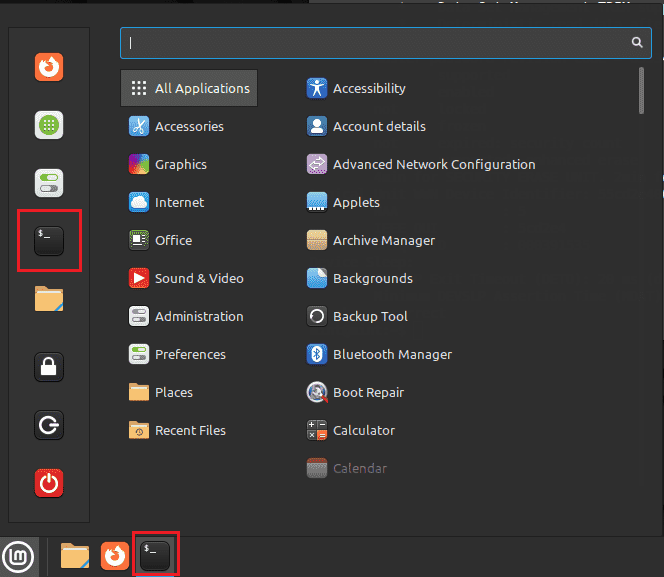Screen dimensions: 664x577
Task: Launch the Accessibility app
Action: pos(356,88)
